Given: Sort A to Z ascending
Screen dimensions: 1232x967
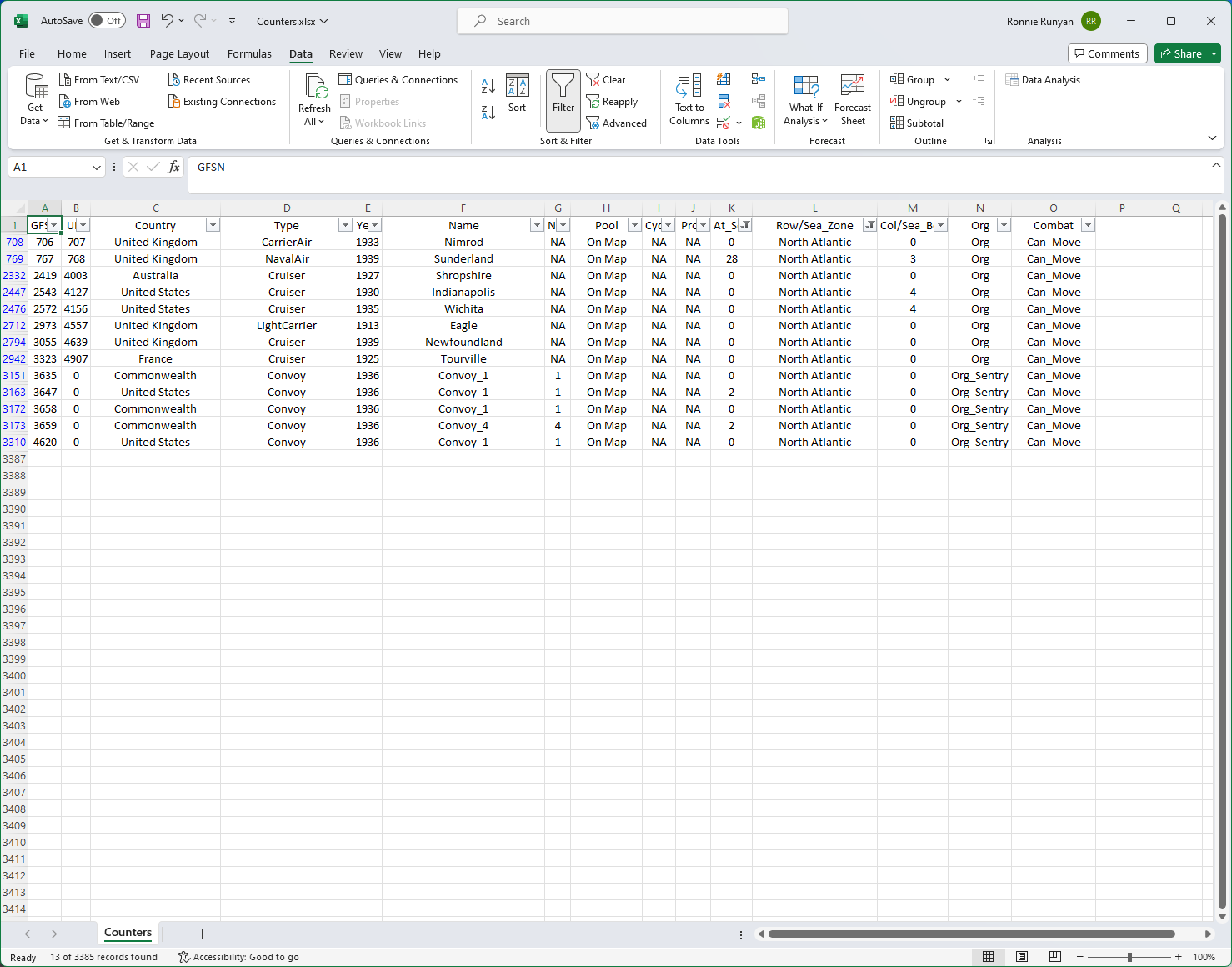Looking at the screenshot, I should coord(488,85).
